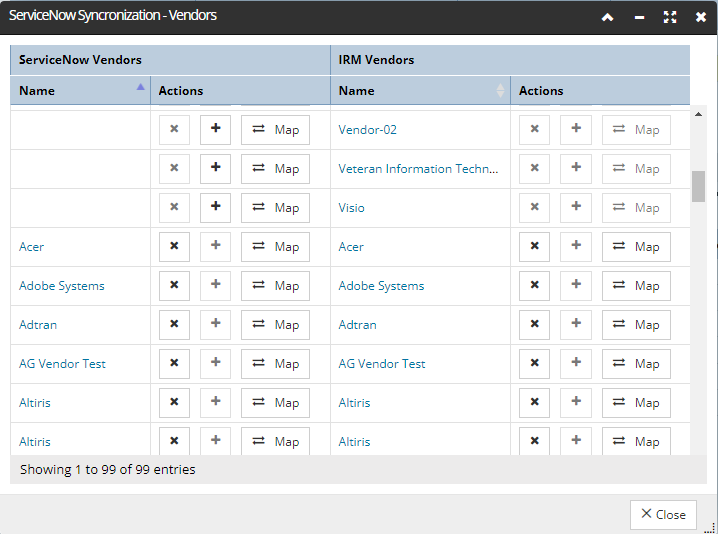Toggle fullscreen with the expand icon
The height and width of the screenshot is (534, 719).
pos(670,17)
